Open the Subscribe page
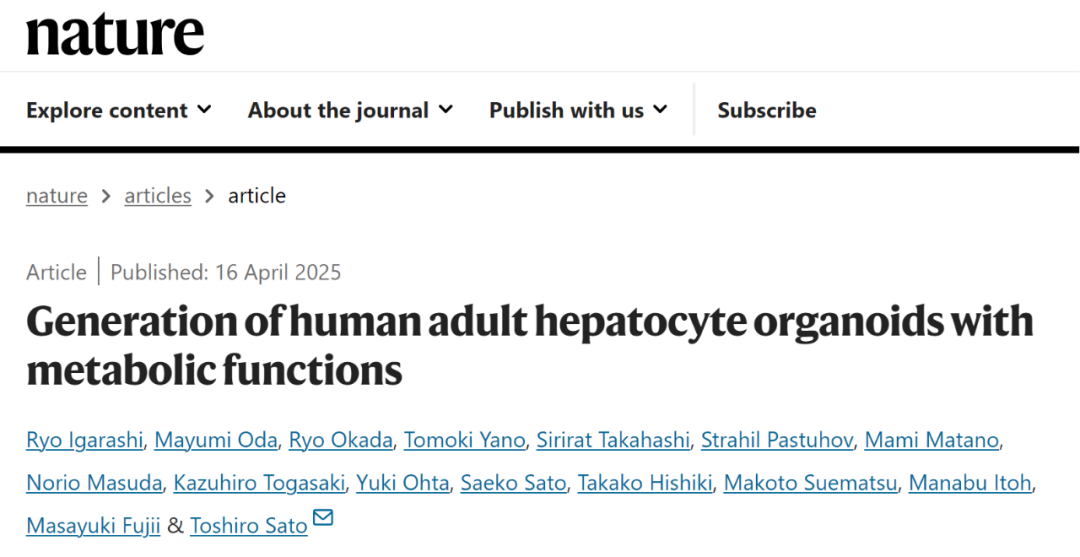The width and height of the screenshot is (1080, 557). [x=766, y=110]
